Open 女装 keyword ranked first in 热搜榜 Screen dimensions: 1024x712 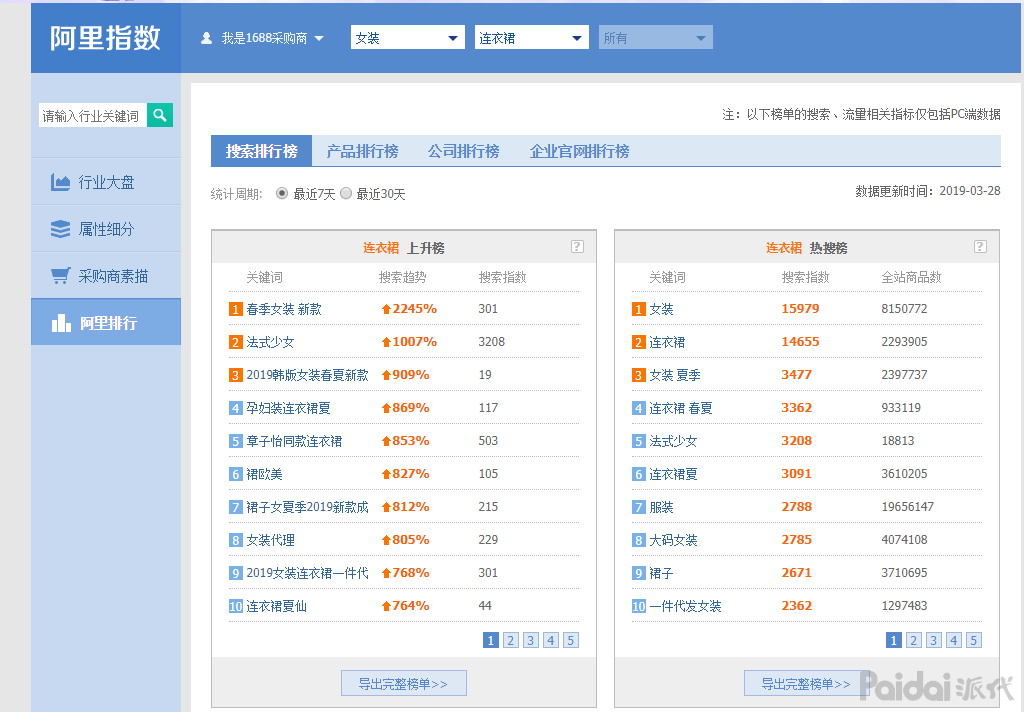click(661, 309)
